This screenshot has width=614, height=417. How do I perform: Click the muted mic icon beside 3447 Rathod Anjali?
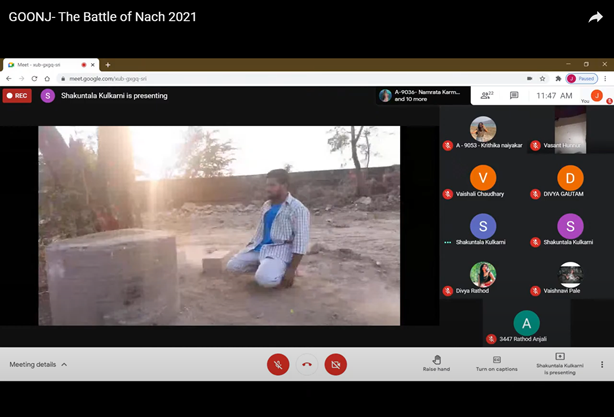tap(491, 339)
